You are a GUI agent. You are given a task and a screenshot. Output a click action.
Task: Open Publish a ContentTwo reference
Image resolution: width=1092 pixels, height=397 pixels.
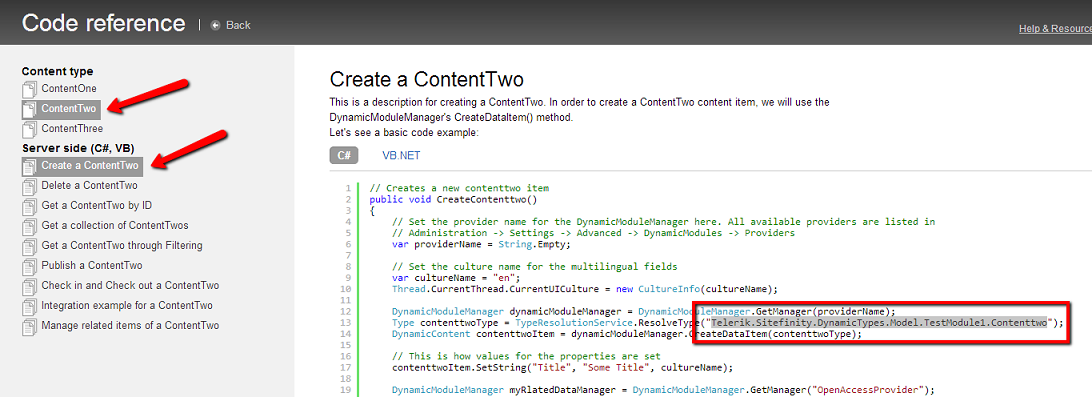tap(92, 266)
